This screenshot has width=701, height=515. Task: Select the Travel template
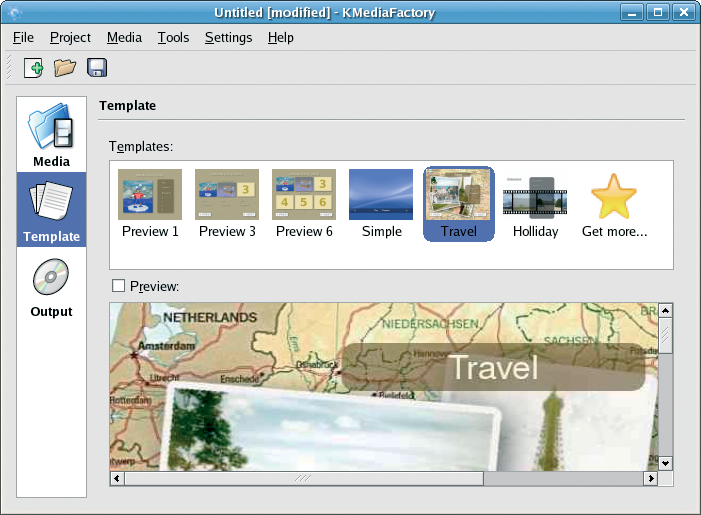459,204
